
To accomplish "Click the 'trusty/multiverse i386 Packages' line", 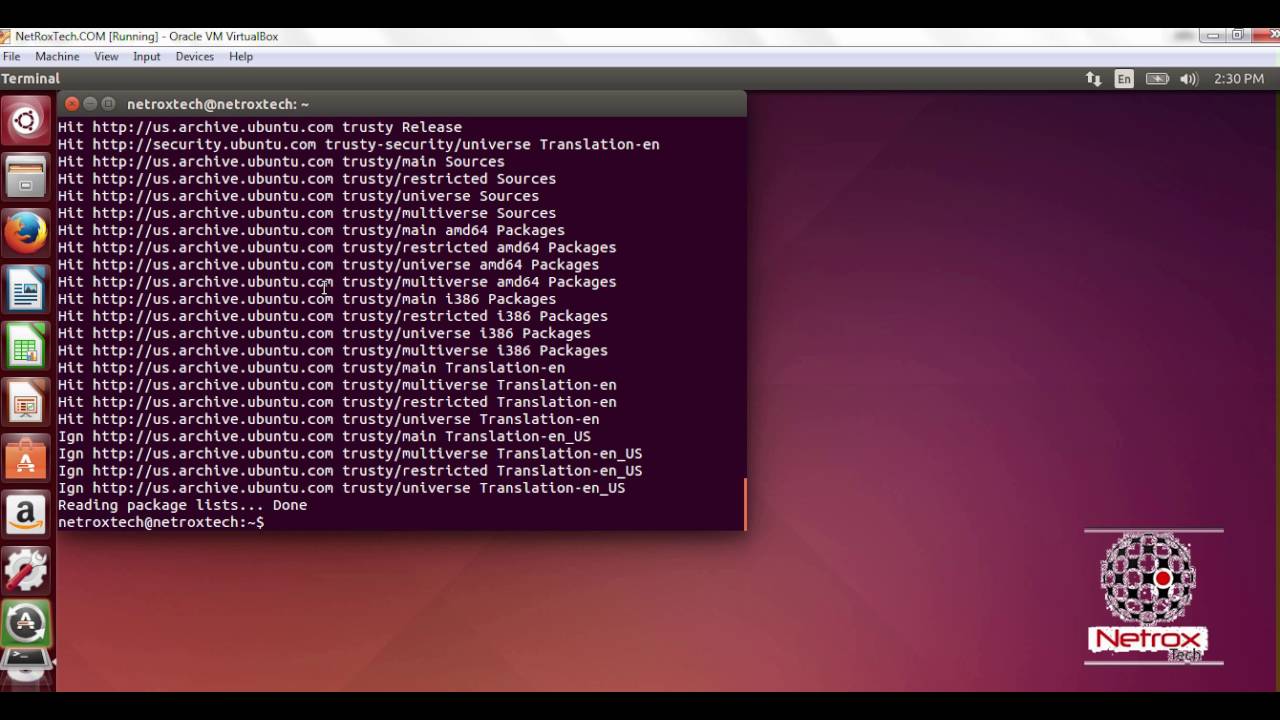I will point(333,350).
